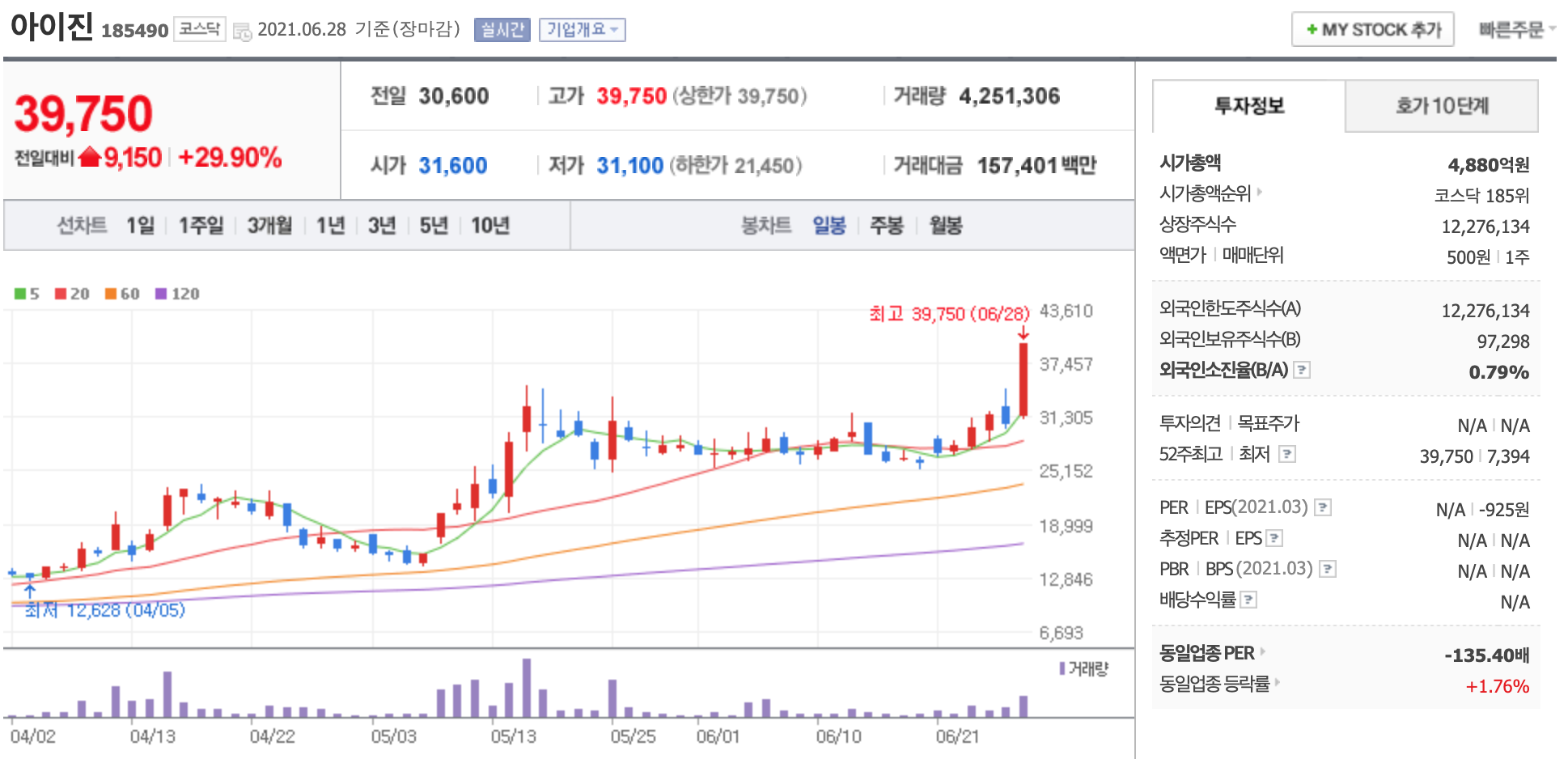Click the 거래량 volume legend marker

tap(1063, 668)
